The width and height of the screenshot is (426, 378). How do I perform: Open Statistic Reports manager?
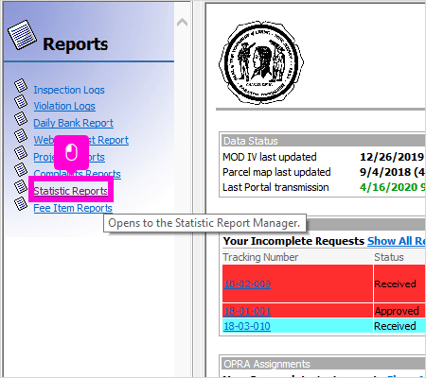71,191
